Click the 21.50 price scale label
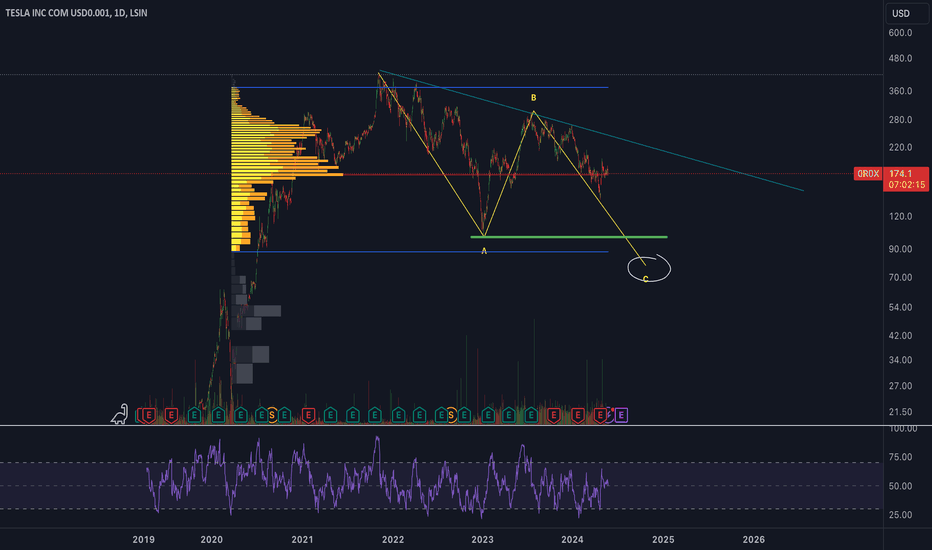Viewport: 932px width, 550px height. click(x=900, y=411)
